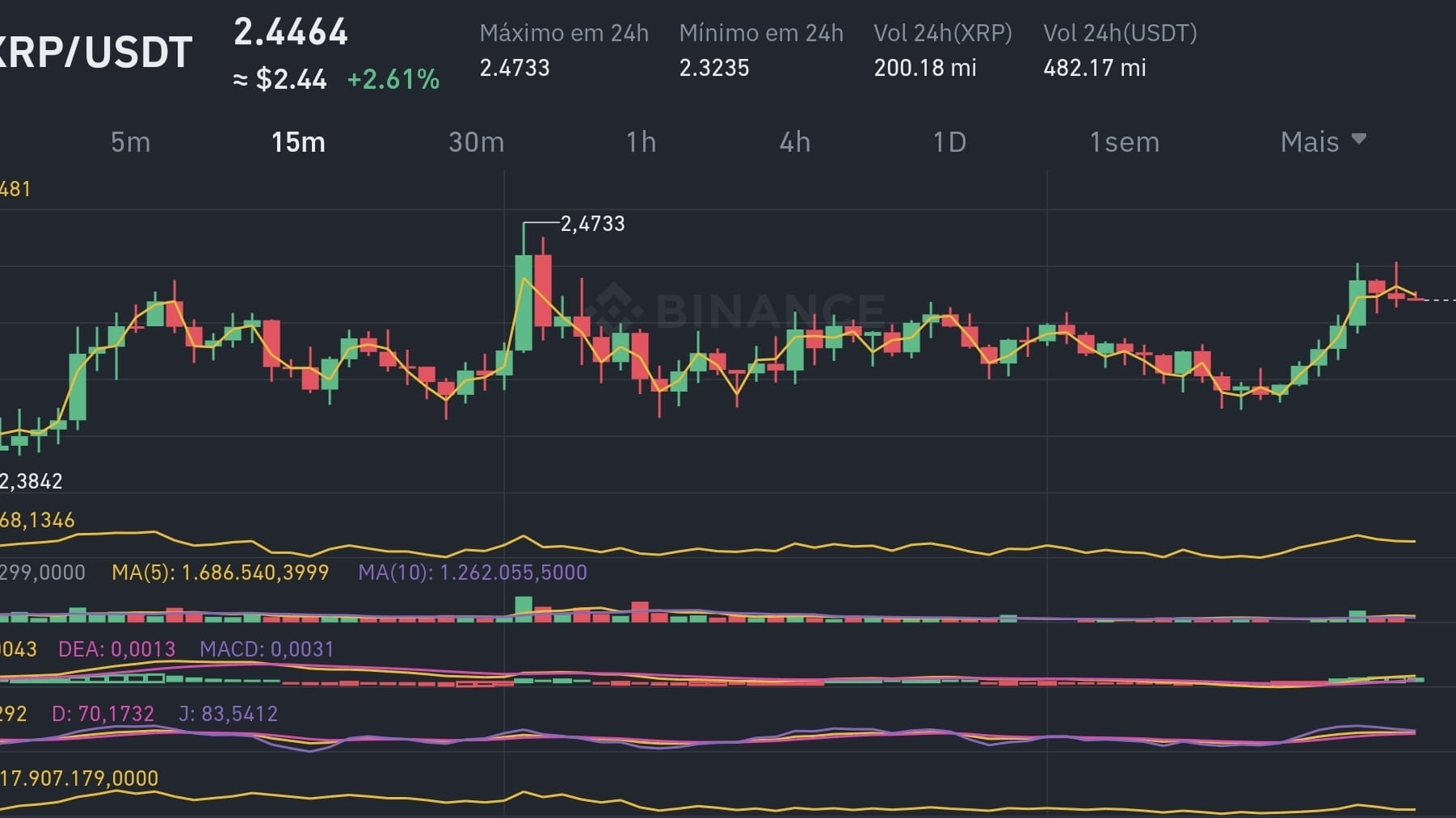
Task: Click the 200.18 mi volume value
Action: click(x=925, y=68)
